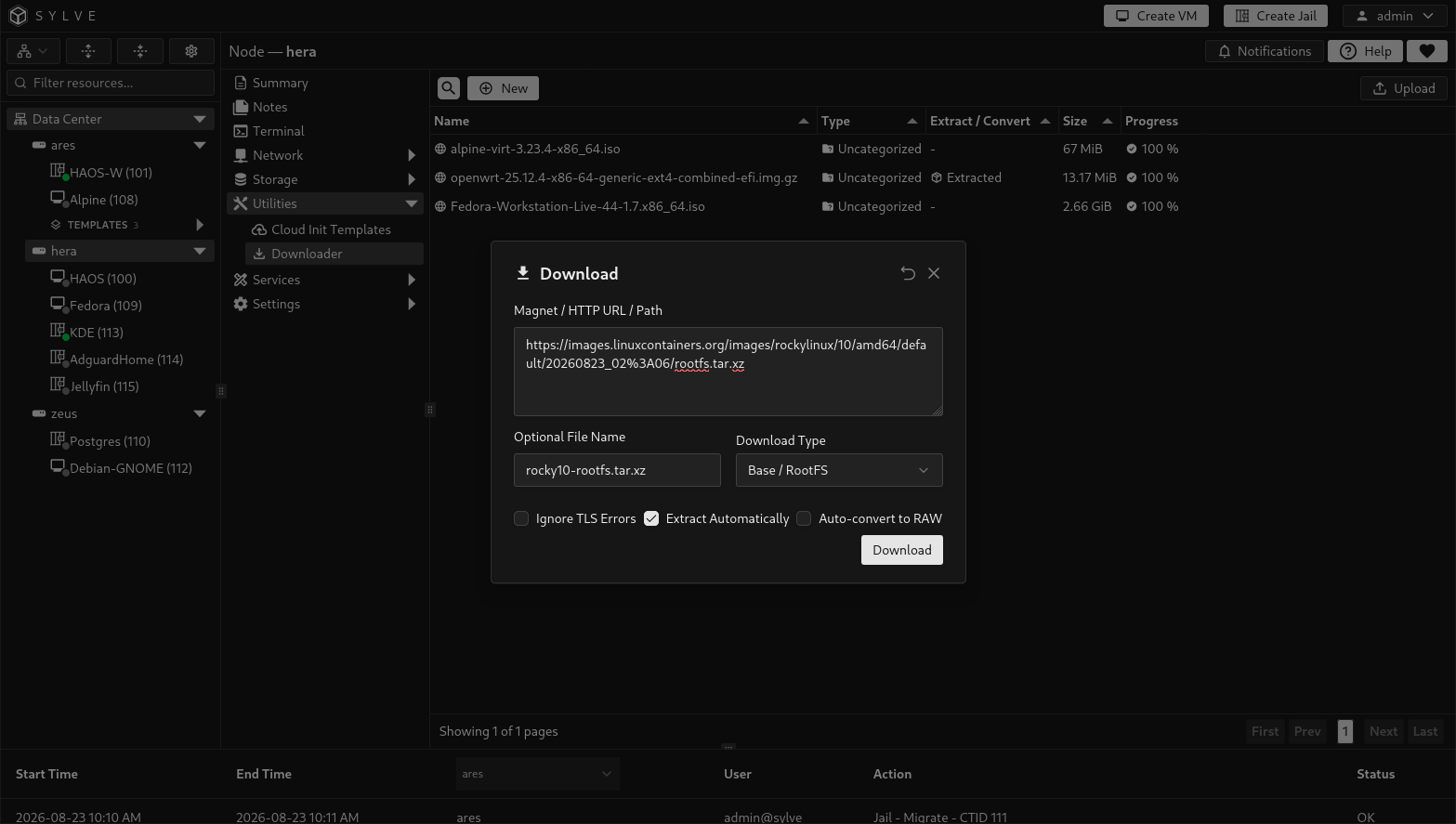The height and width of the screenshot is (824, 1456).
Task: Click the Optional File Name field
Action: point(617,470)
